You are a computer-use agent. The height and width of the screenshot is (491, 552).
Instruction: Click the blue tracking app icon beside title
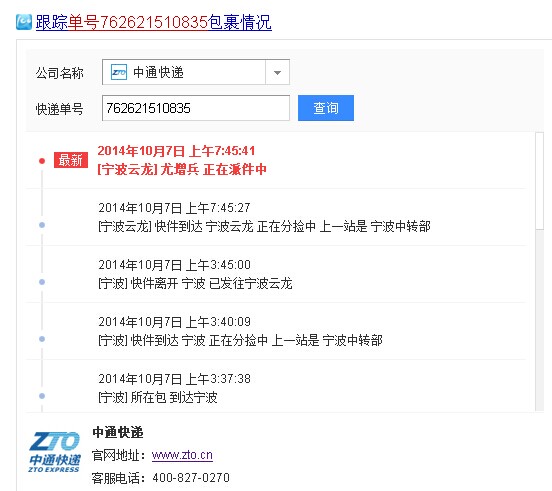[x=24, y=22]
